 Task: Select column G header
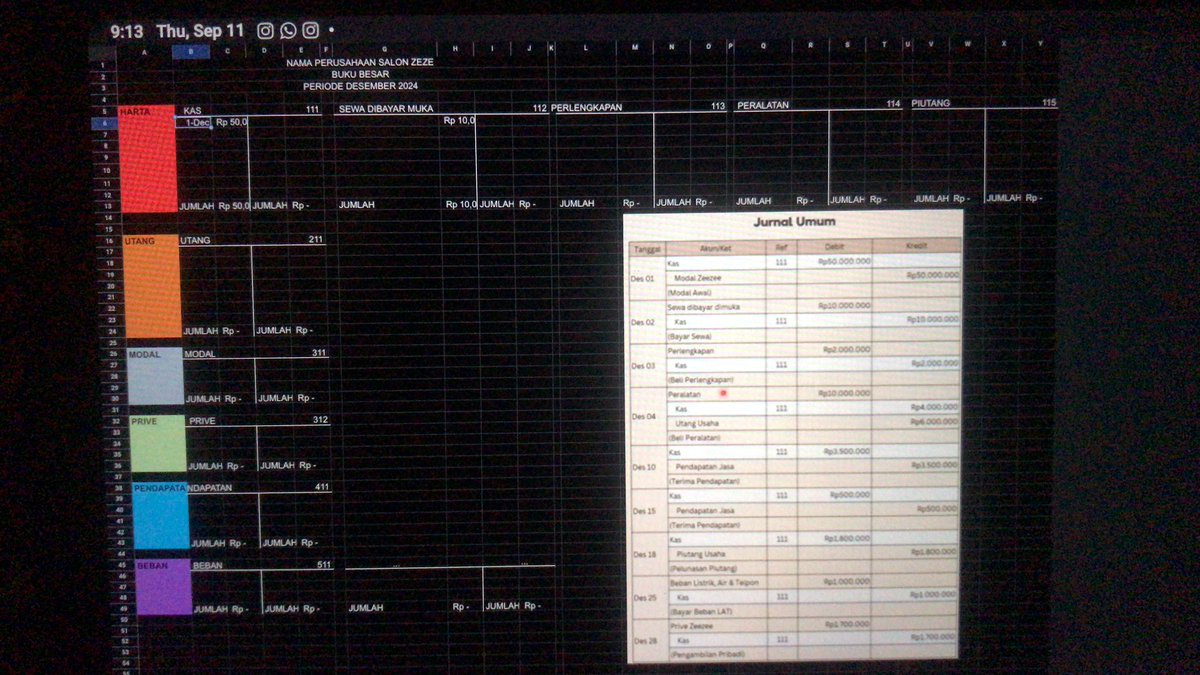coord(385,48)
